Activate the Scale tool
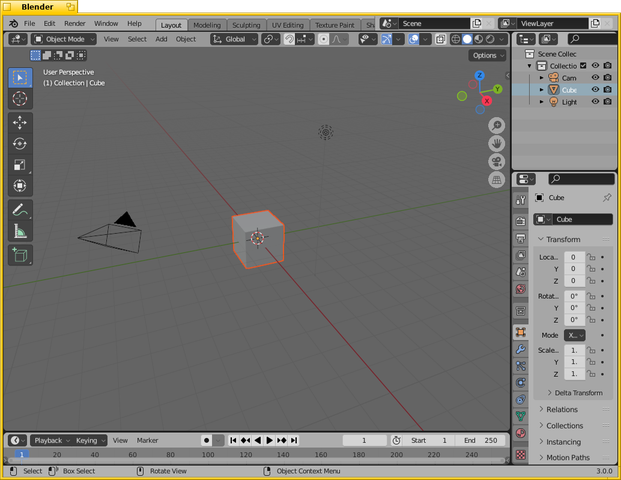 tap(20, 164)
